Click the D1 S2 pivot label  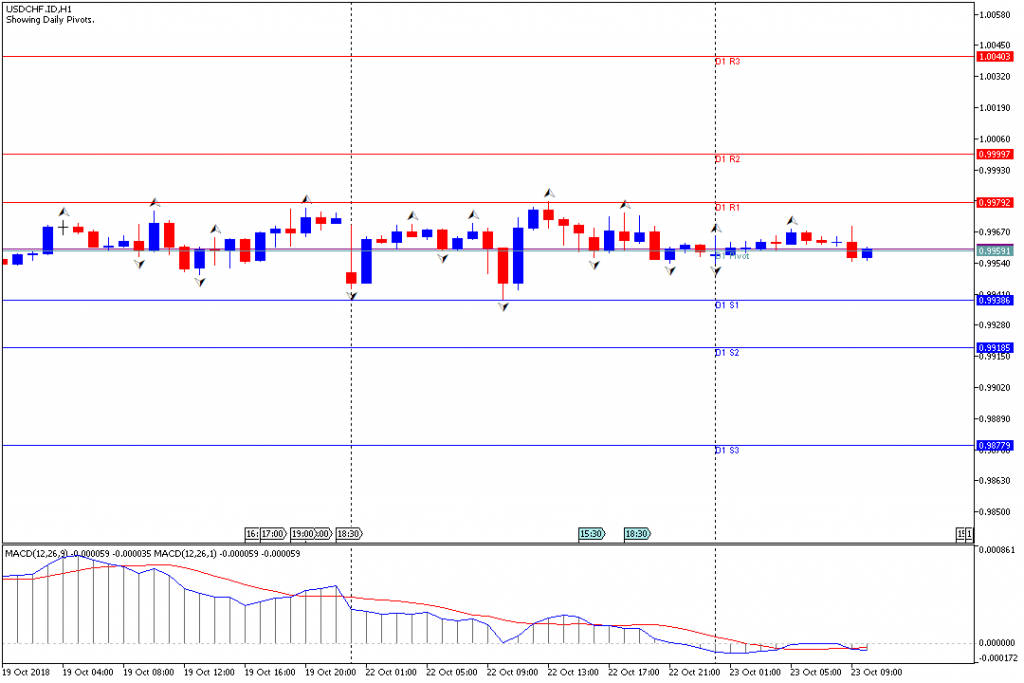727,353
